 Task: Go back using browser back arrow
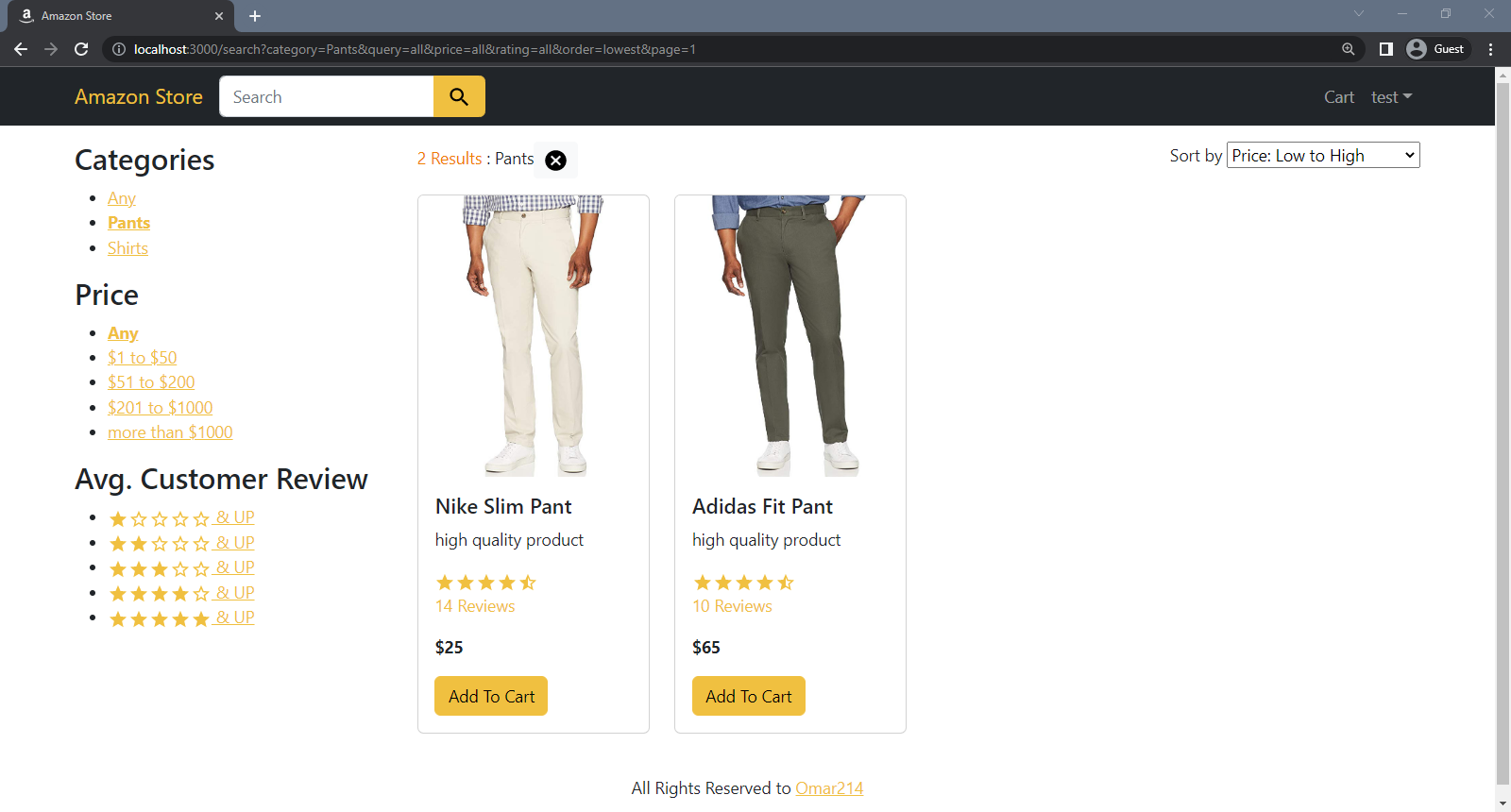21,49
